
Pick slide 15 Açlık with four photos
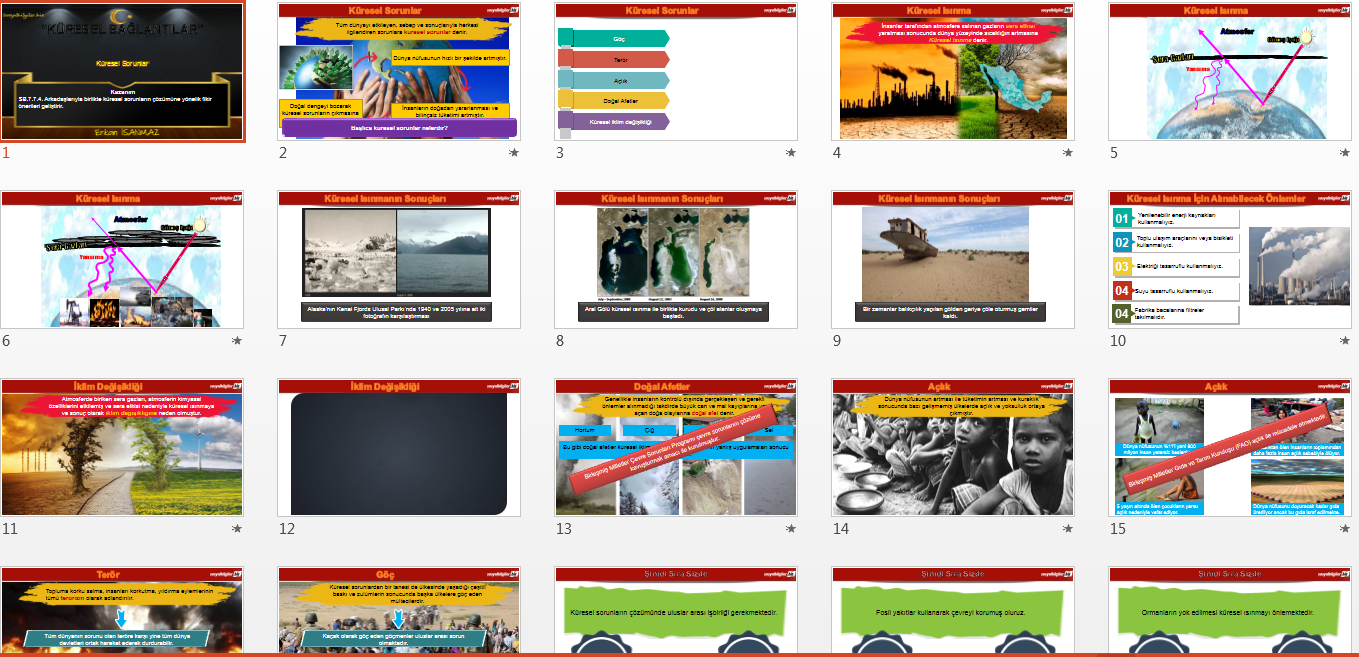point(1229,448)
